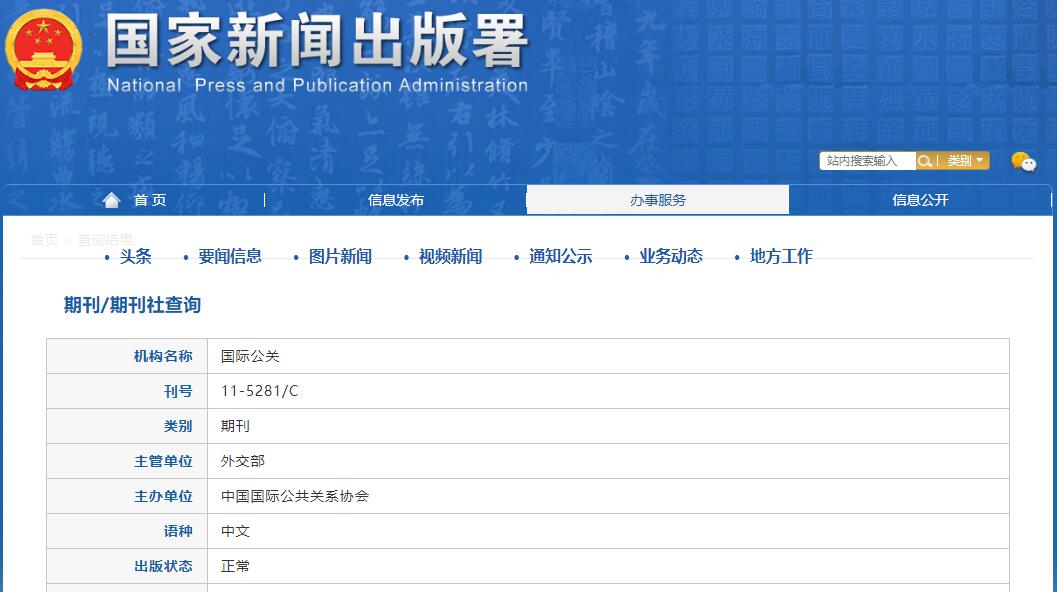This screenshot has width=1057, height=592.
Task: Open the 通知公示 submenu link
Action: pos(561,256)
